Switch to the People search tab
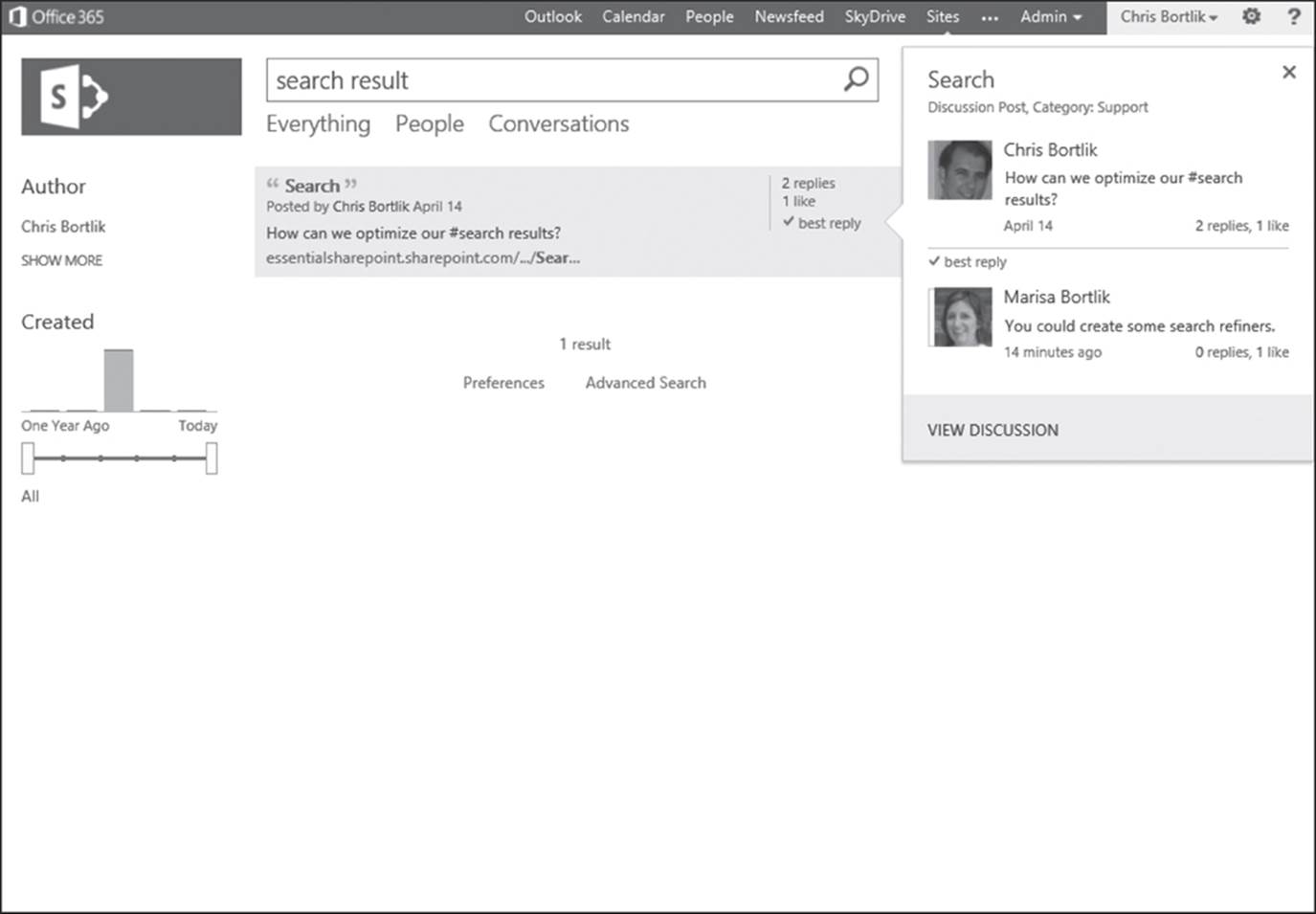1316x914 pixels. pyautogui.click(x=430, y=124)
